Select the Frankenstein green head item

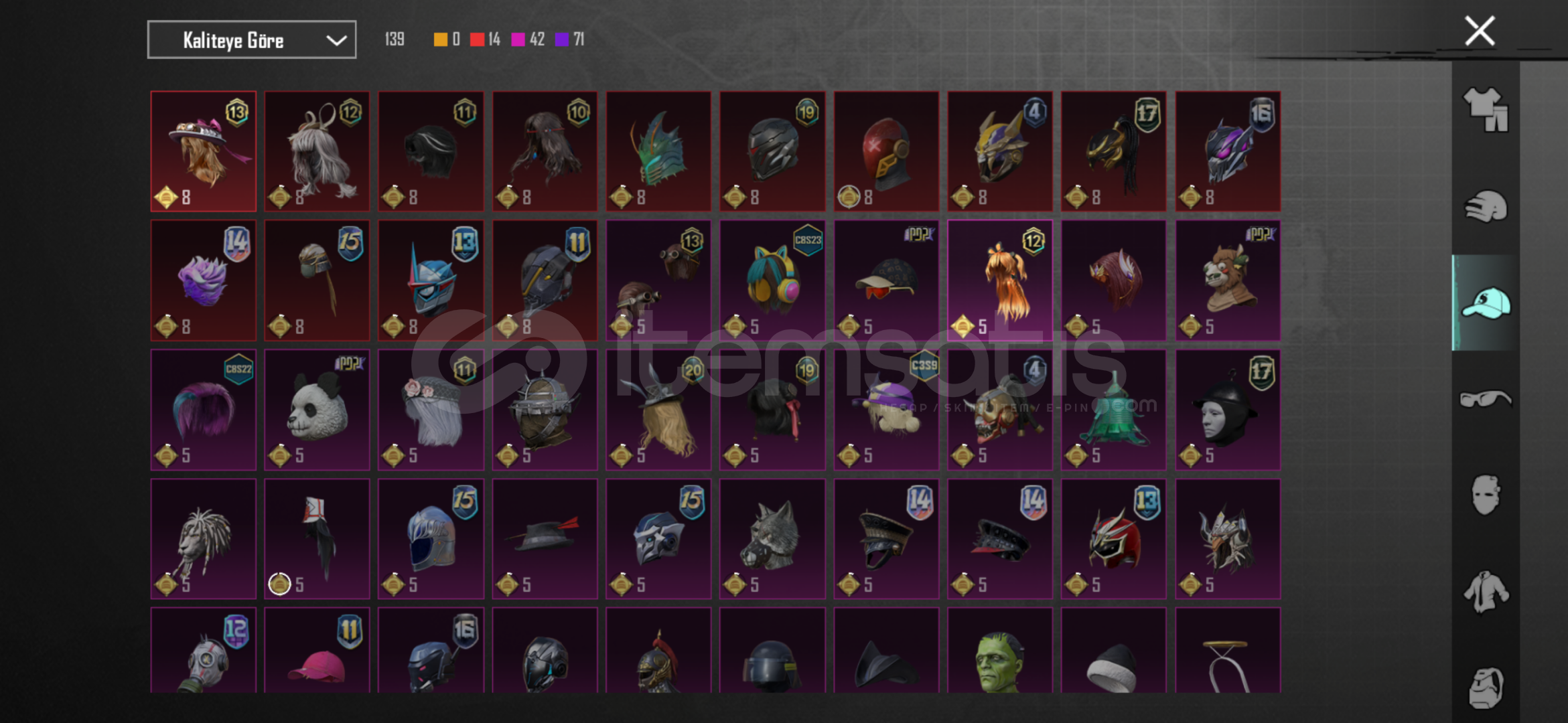tap(1000, 650)
